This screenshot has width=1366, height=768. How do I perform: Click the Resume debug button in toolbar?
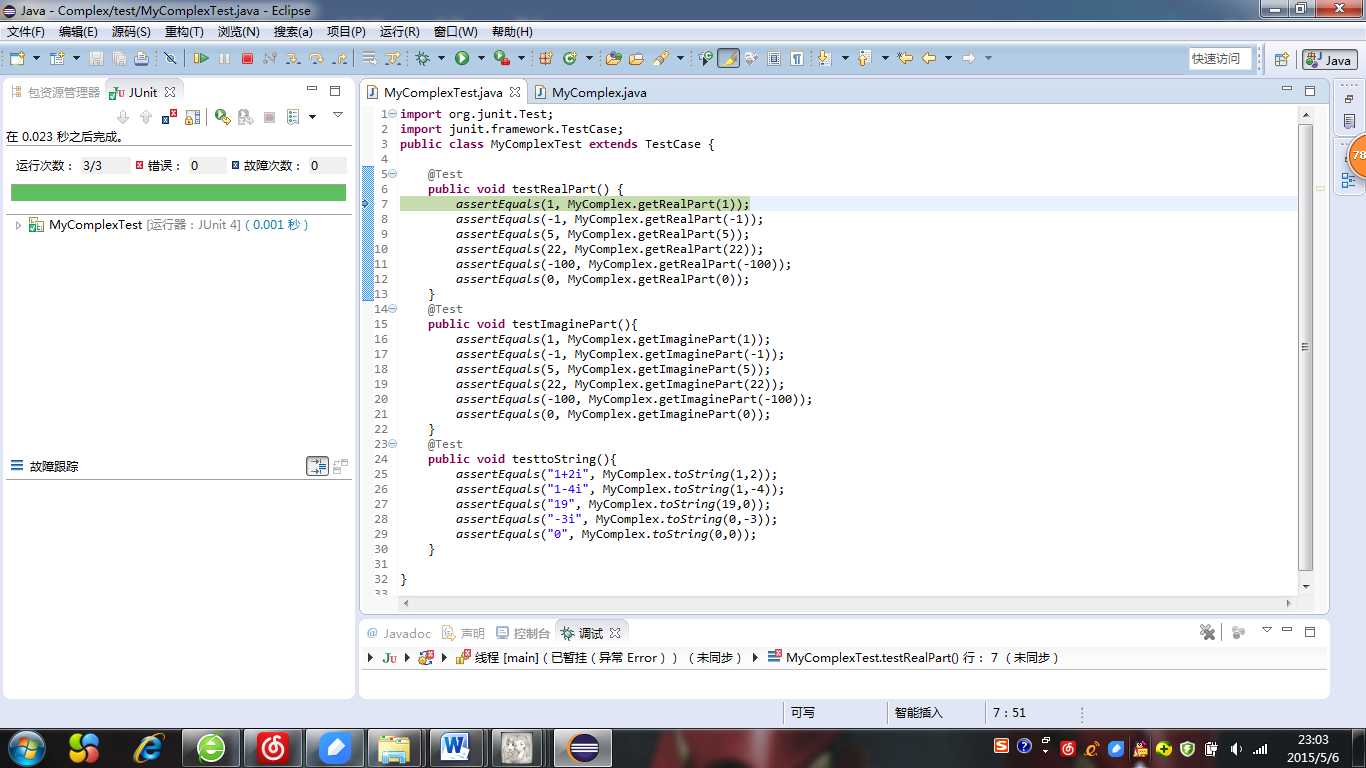[201, 59]
